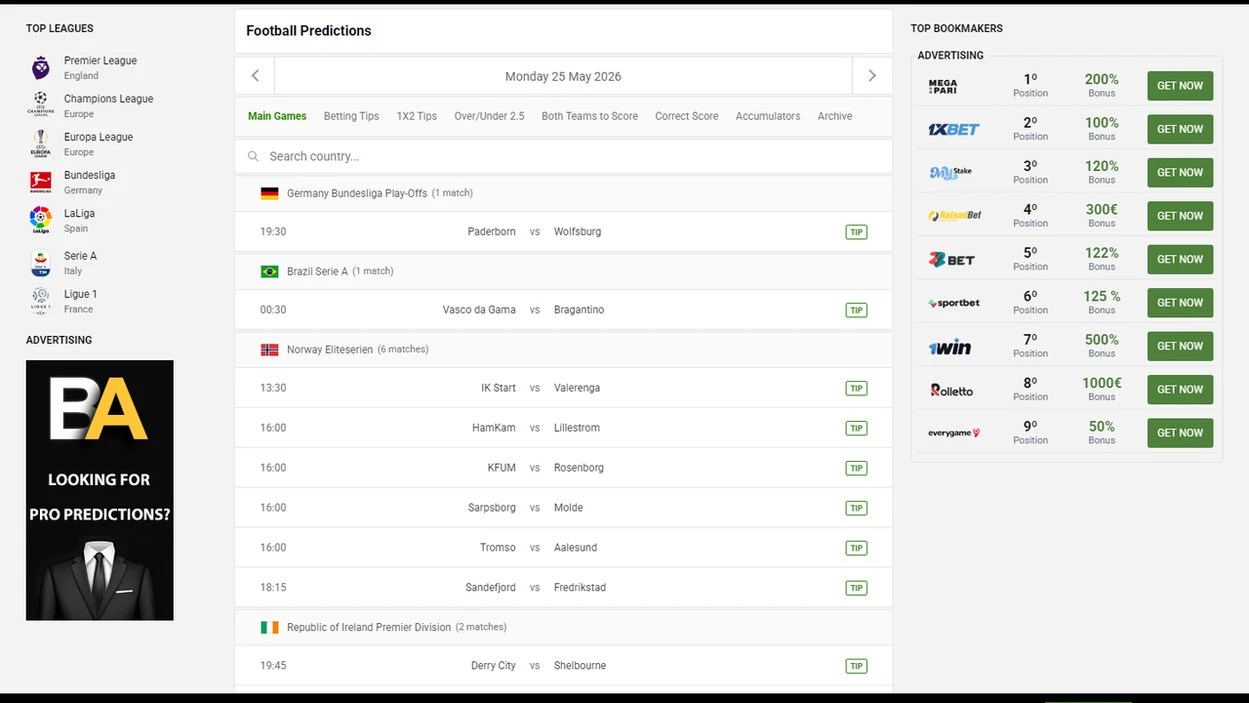Viewport: 1249px width, 703px height.
Task: Open Premier League logo icon
Action: coord(40,68)
